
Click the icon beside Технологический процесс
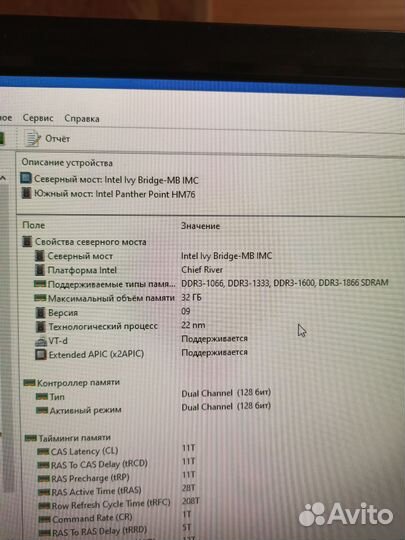click(41, 326)
